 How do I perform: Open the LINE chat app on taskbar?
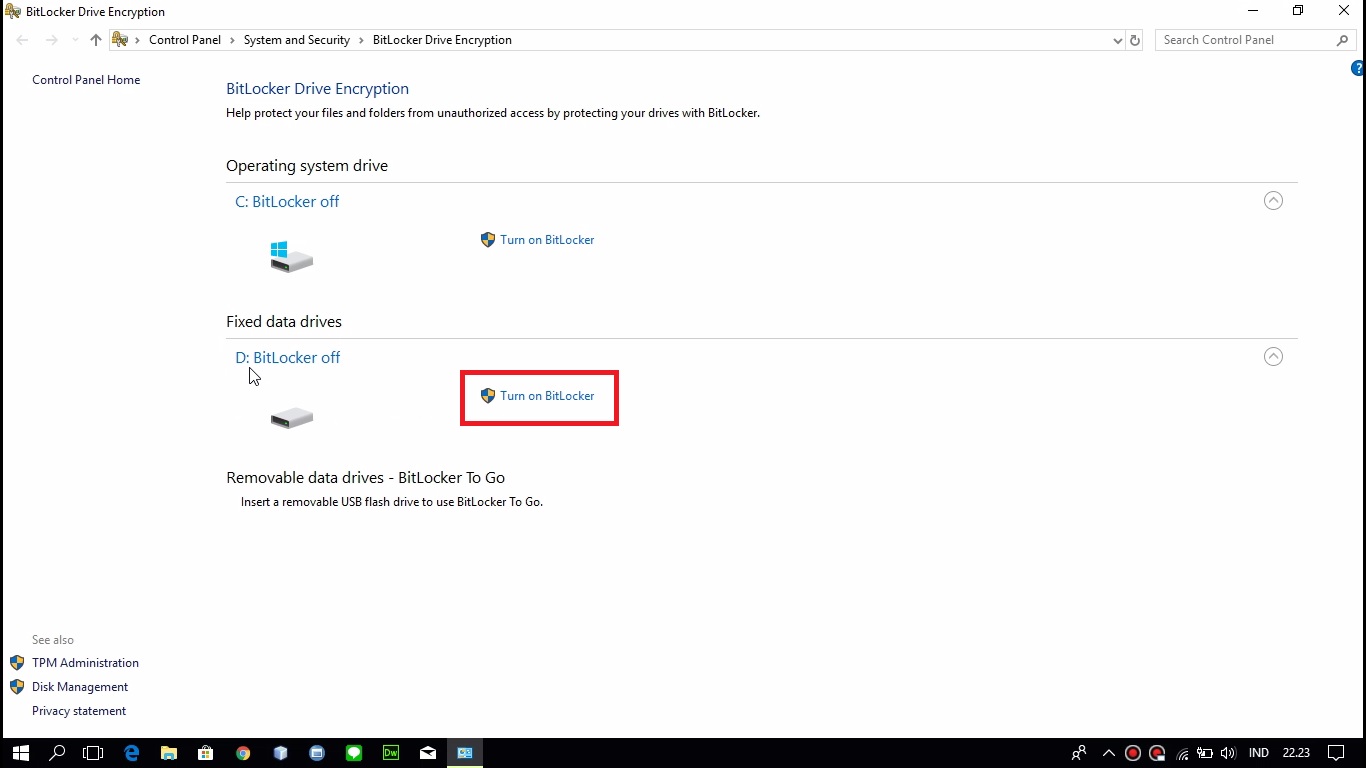tap(354, 753)
